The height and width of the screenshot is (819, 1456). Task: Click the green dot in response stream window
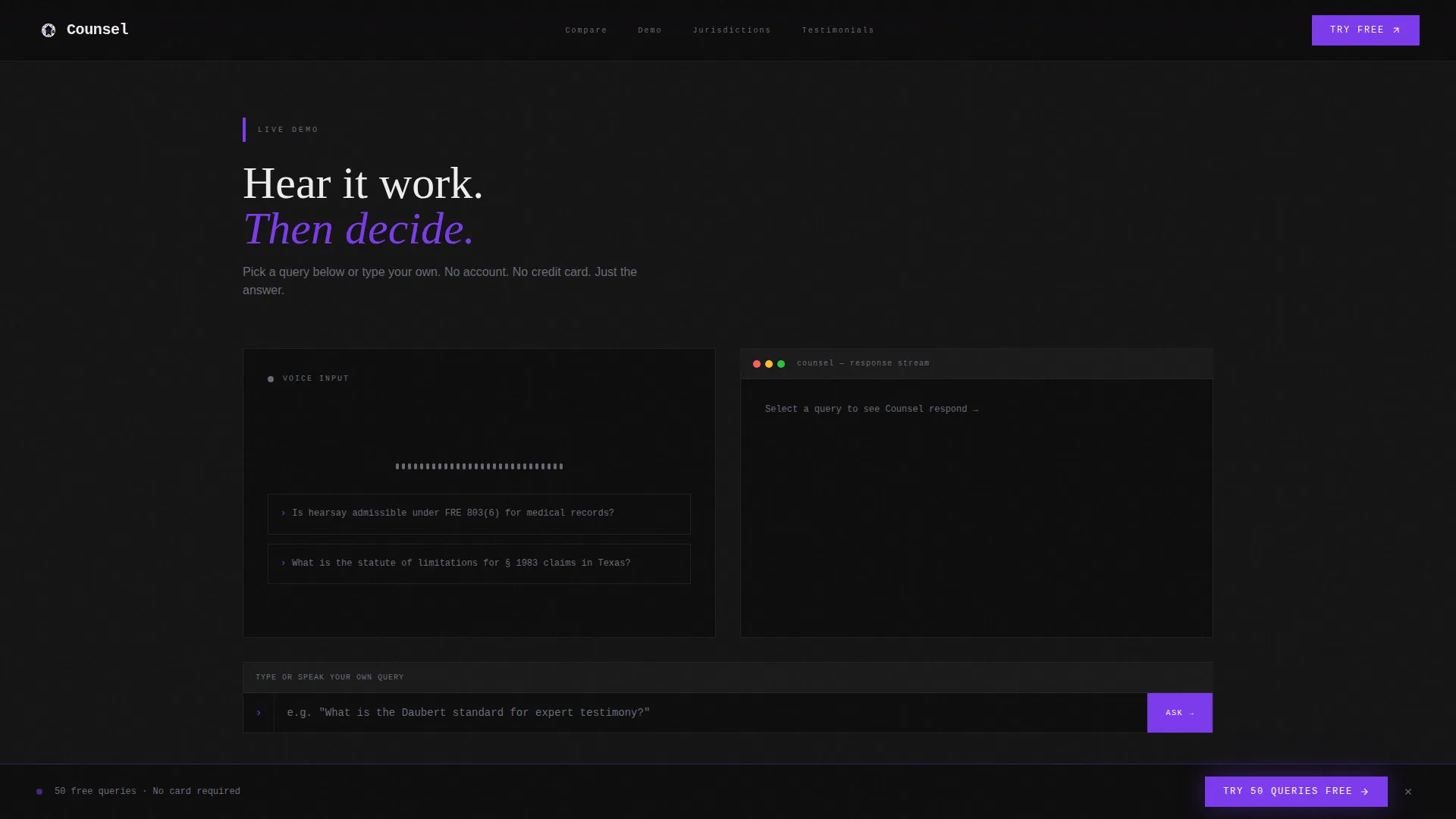(781, 364)
